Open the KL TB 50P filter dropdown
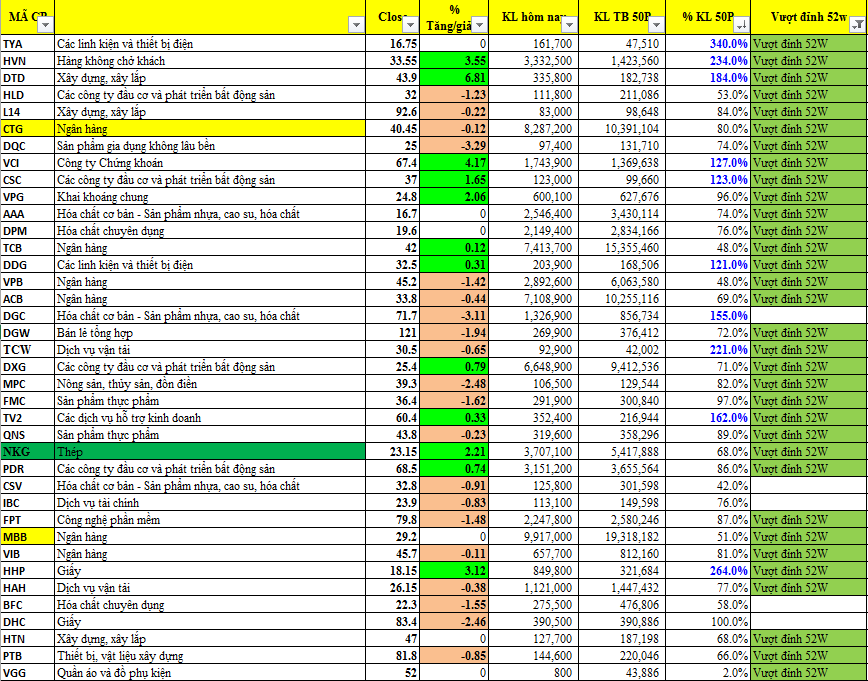 (656, 26)
